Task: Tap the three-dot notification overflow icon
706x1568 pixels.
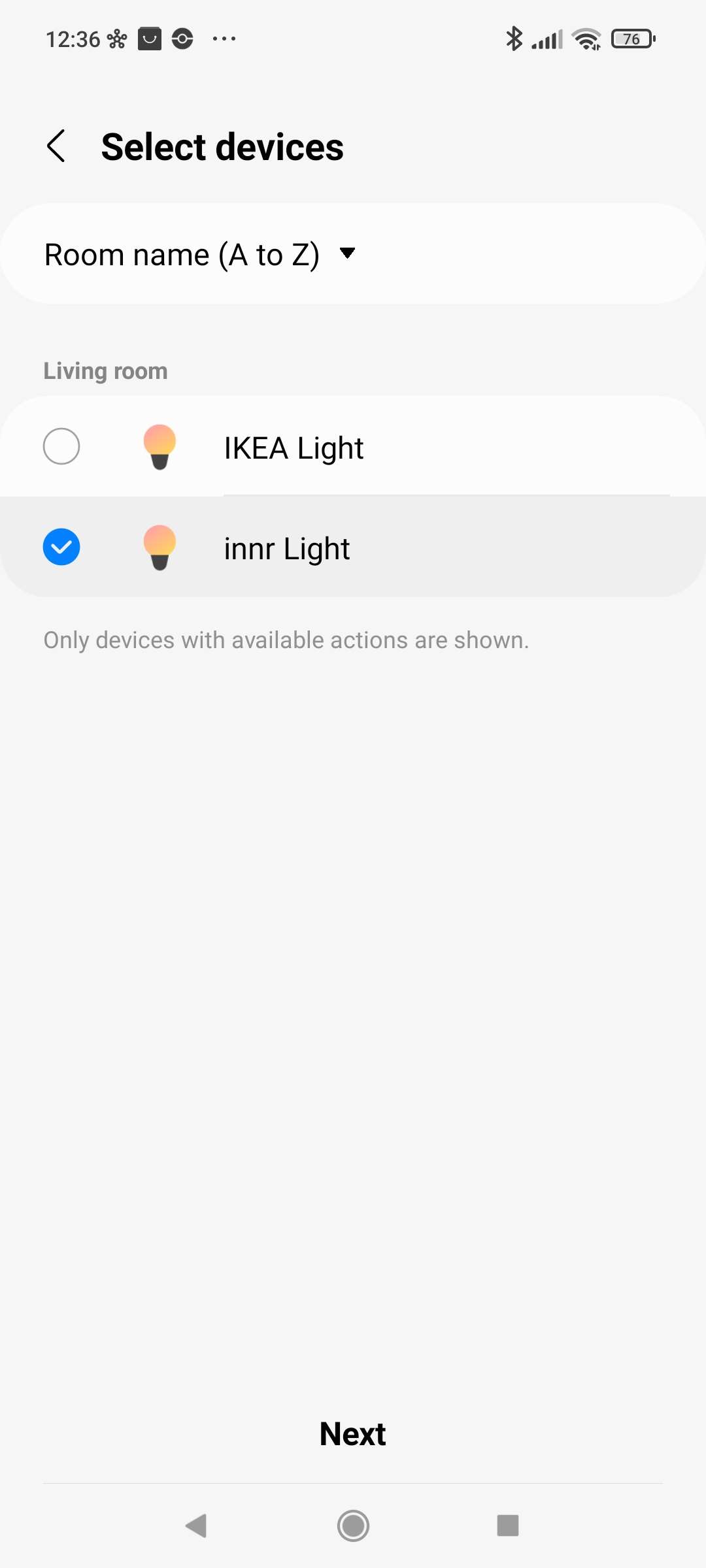Action: 224,39
